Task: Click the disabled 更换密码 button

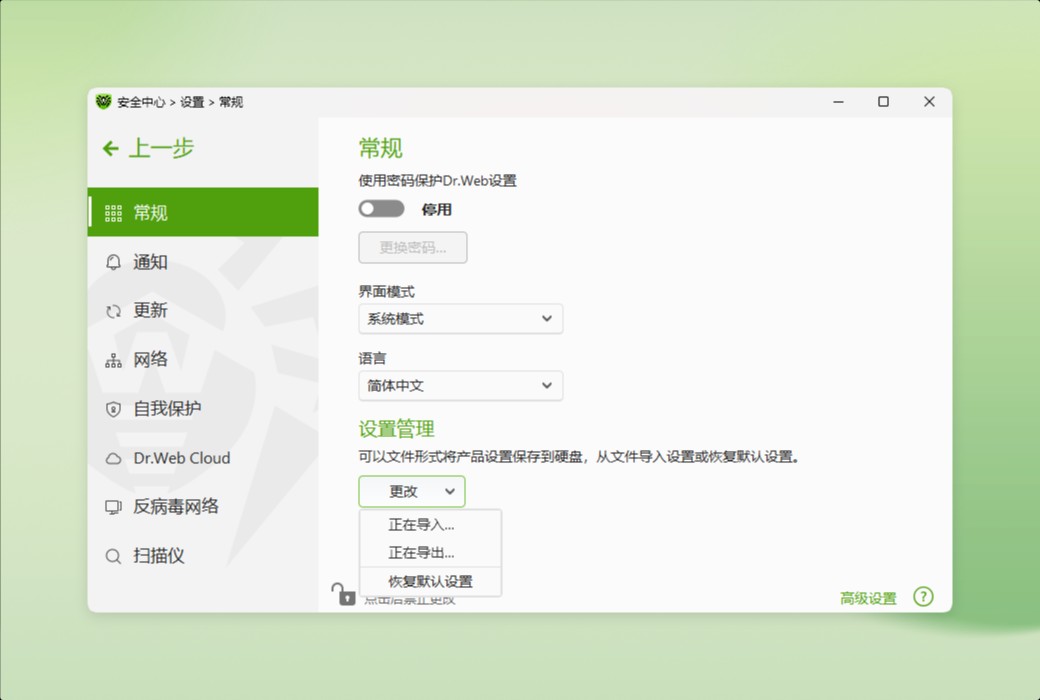Action: pyautogui.click(x=412, y=247)
